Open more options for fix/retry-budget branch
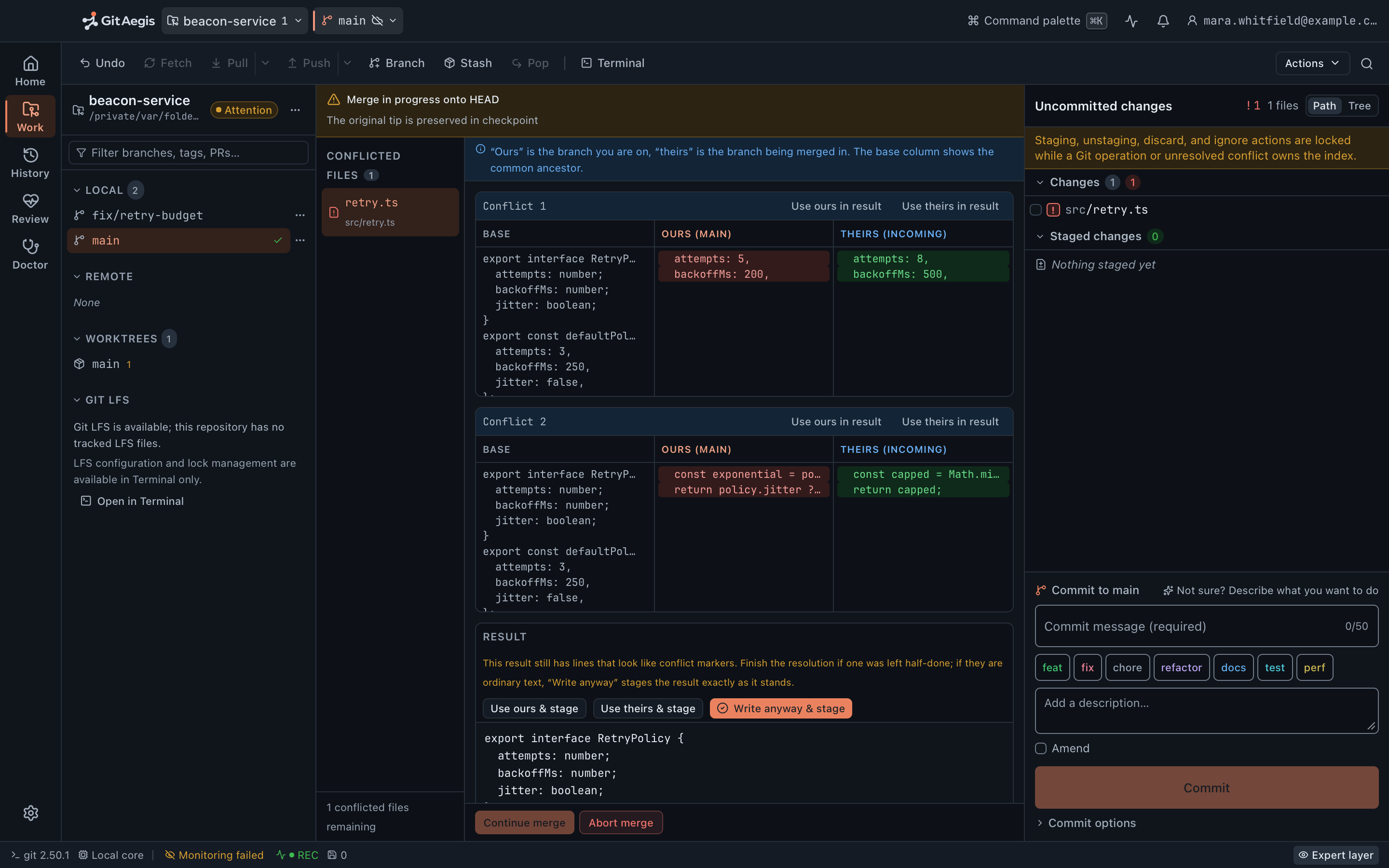The image size is (1389, 868). pyautogui.click(x=300, y=215)
